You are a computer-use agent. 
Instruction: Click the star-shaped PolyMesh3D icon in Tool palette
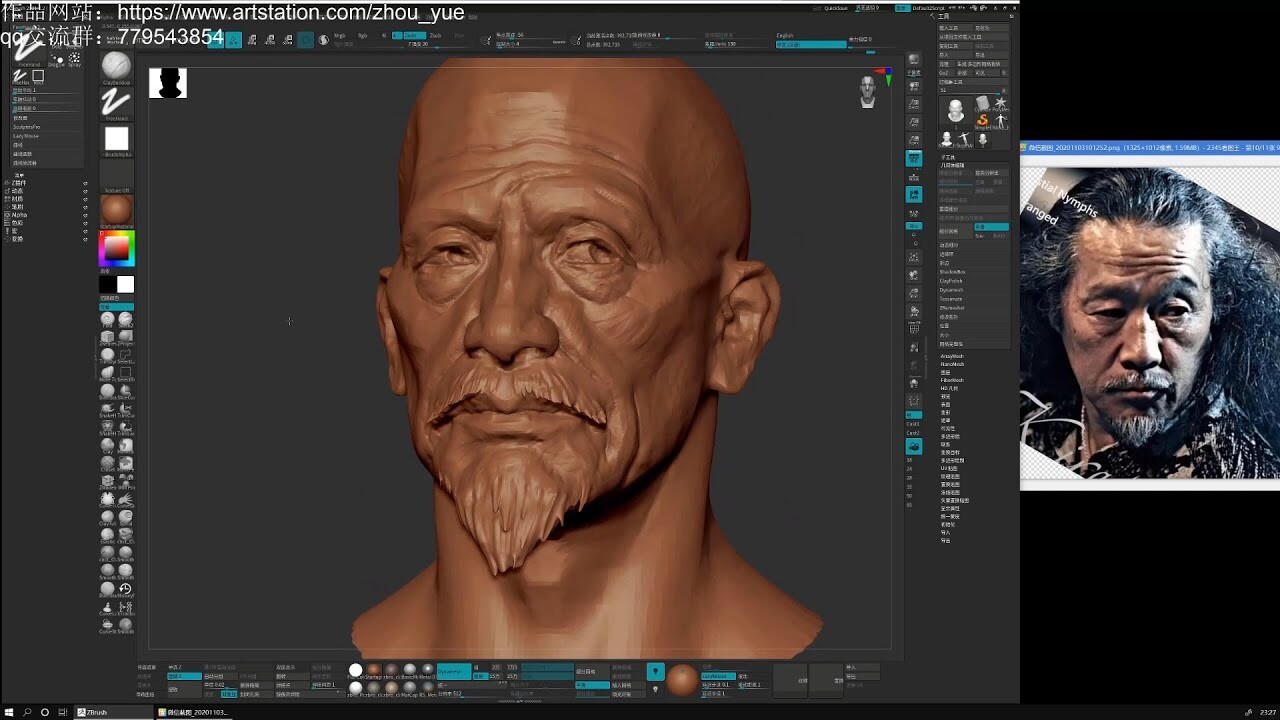click(1001, 103)
